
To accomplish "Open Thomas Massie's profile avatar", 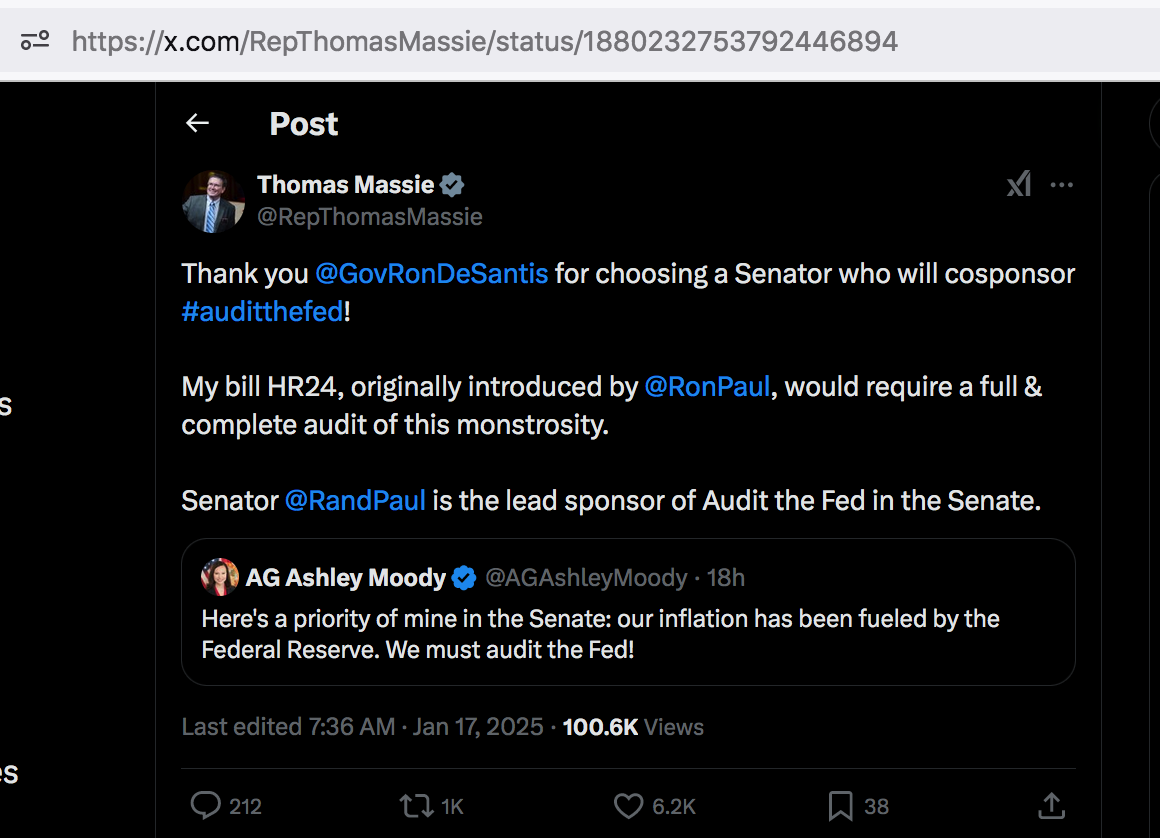I will coord(213,200).
